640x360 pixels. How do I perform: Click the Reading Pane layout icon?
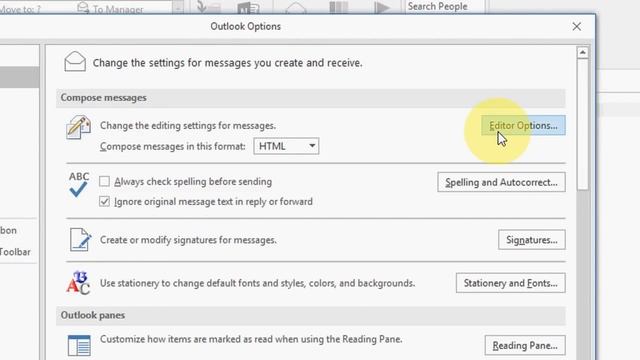point(79,346)
